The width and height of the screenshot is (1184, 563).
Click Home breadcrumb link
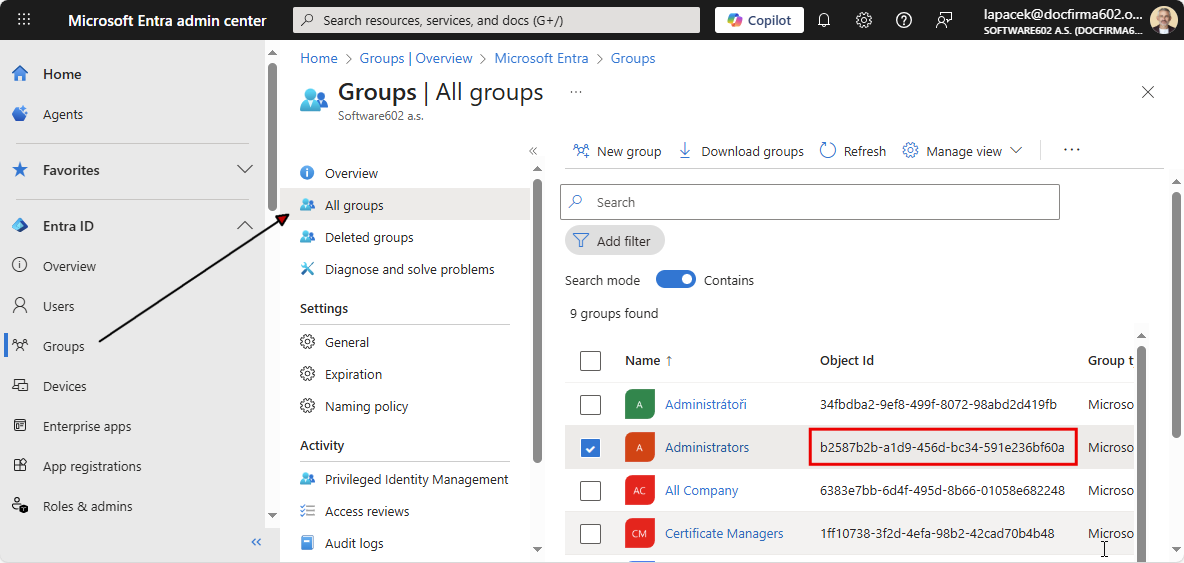tap(319, 58)
